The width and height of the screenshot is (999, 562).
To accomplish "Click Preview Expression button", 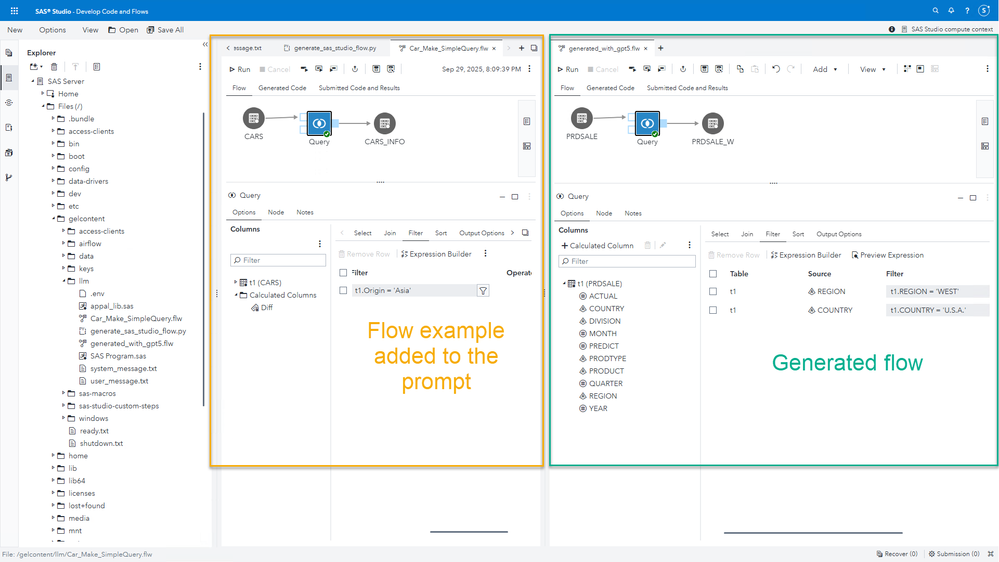I will pyautogui.click(x=887, y=255).
